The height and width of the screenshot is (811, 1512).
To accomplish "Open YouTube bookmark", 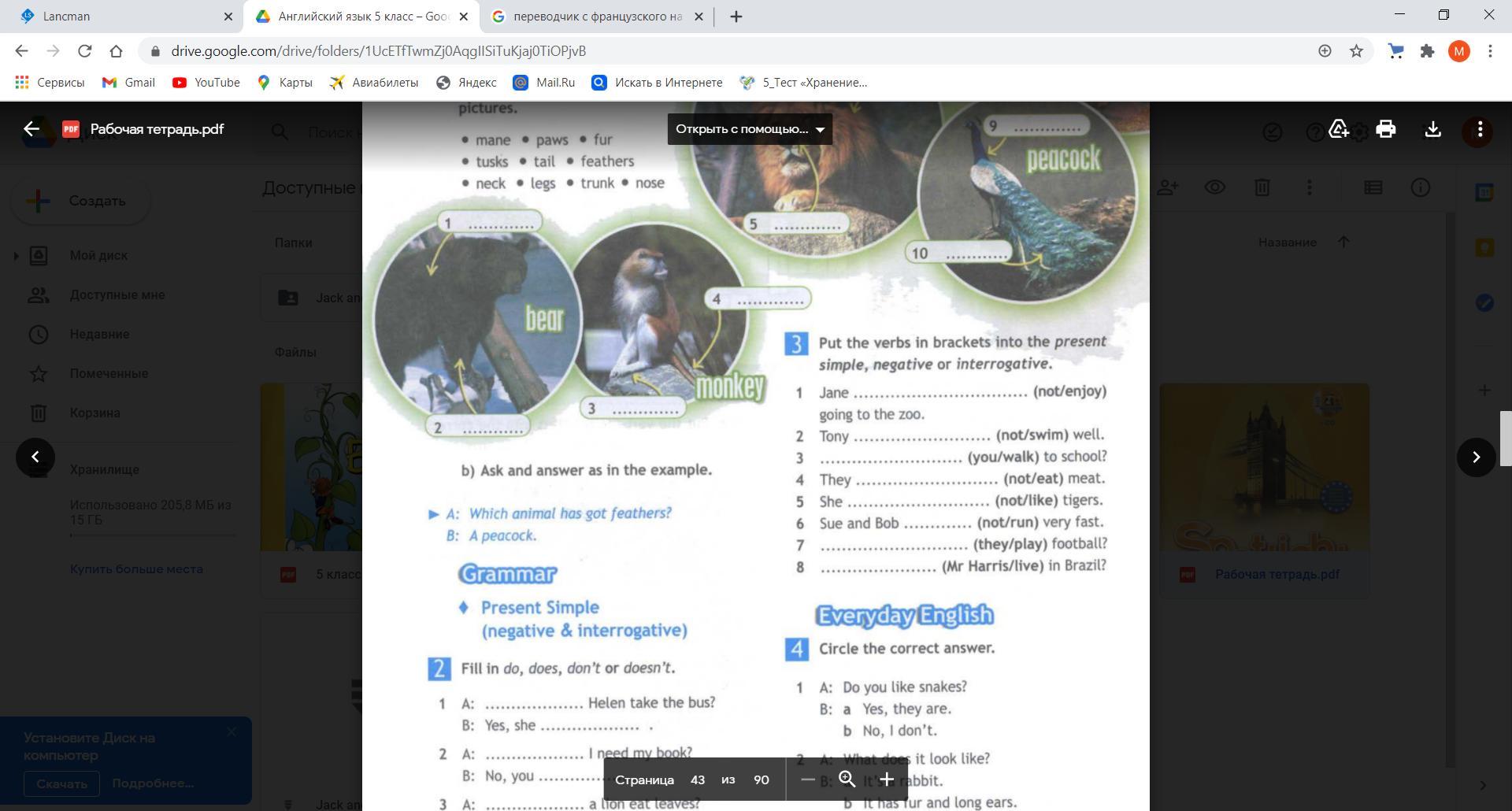I will tap(206, 83).
